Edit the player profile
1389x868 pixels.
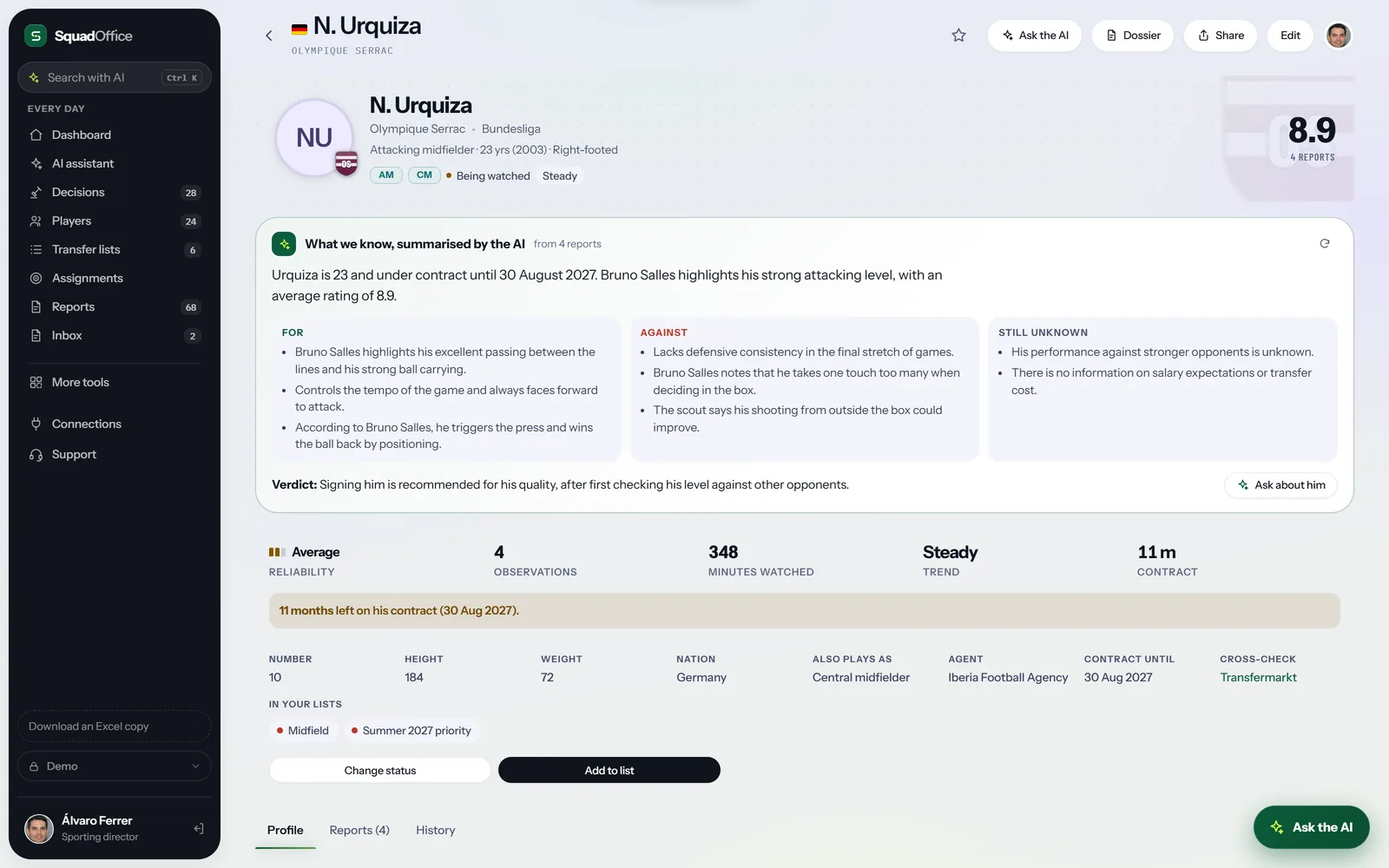tap(1290, 36)
